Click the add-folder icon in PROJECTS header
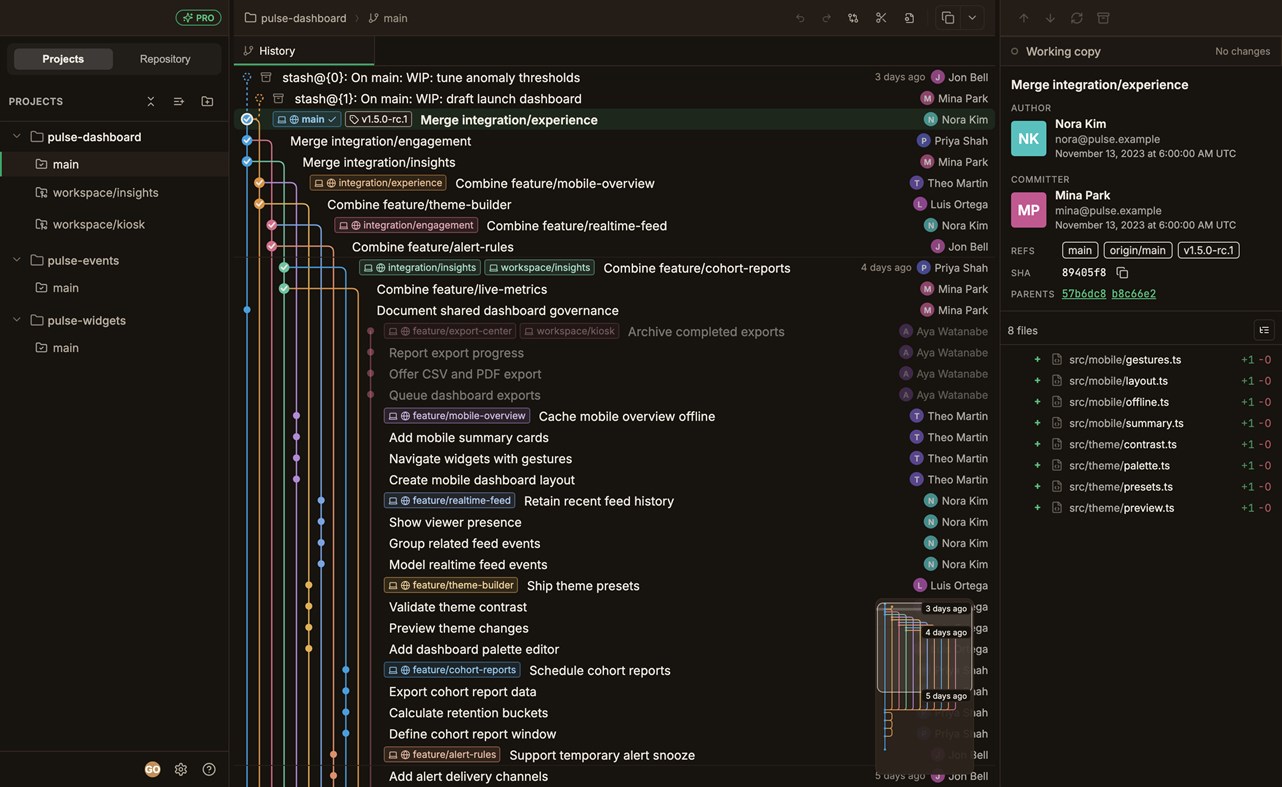This screenshot has height=787, width=1282. pos(207,101)
